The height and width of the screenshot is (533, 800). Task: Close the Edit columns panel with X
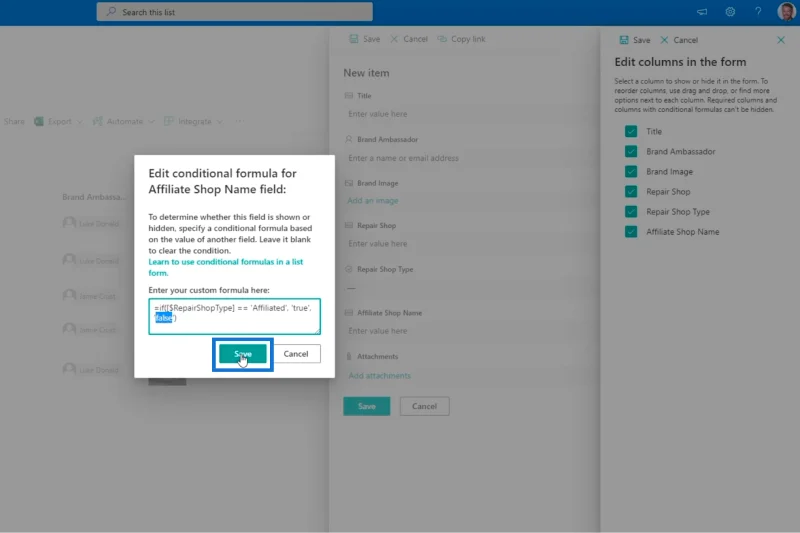pos(781,40)
